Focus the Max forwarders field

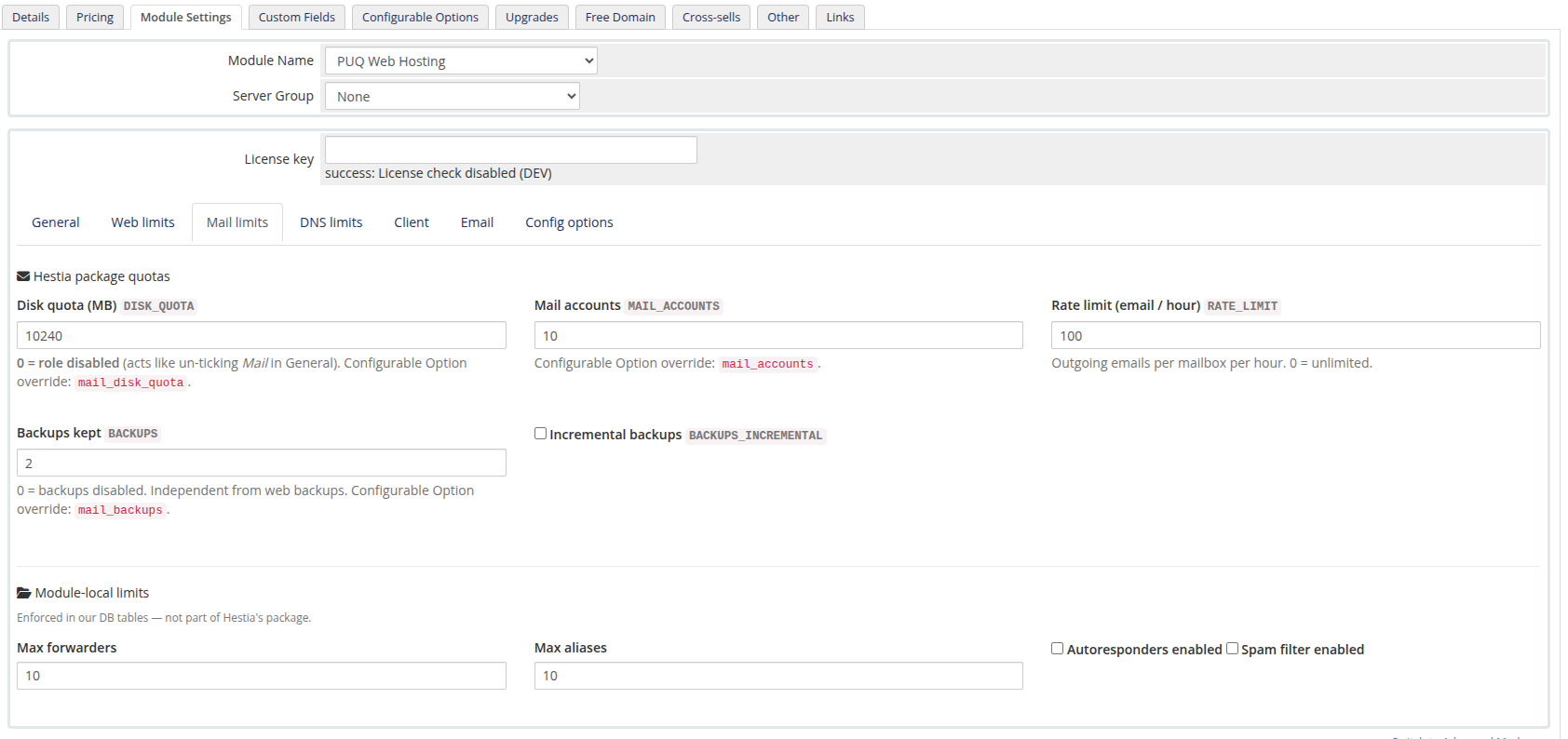click(x=262, y=676)
